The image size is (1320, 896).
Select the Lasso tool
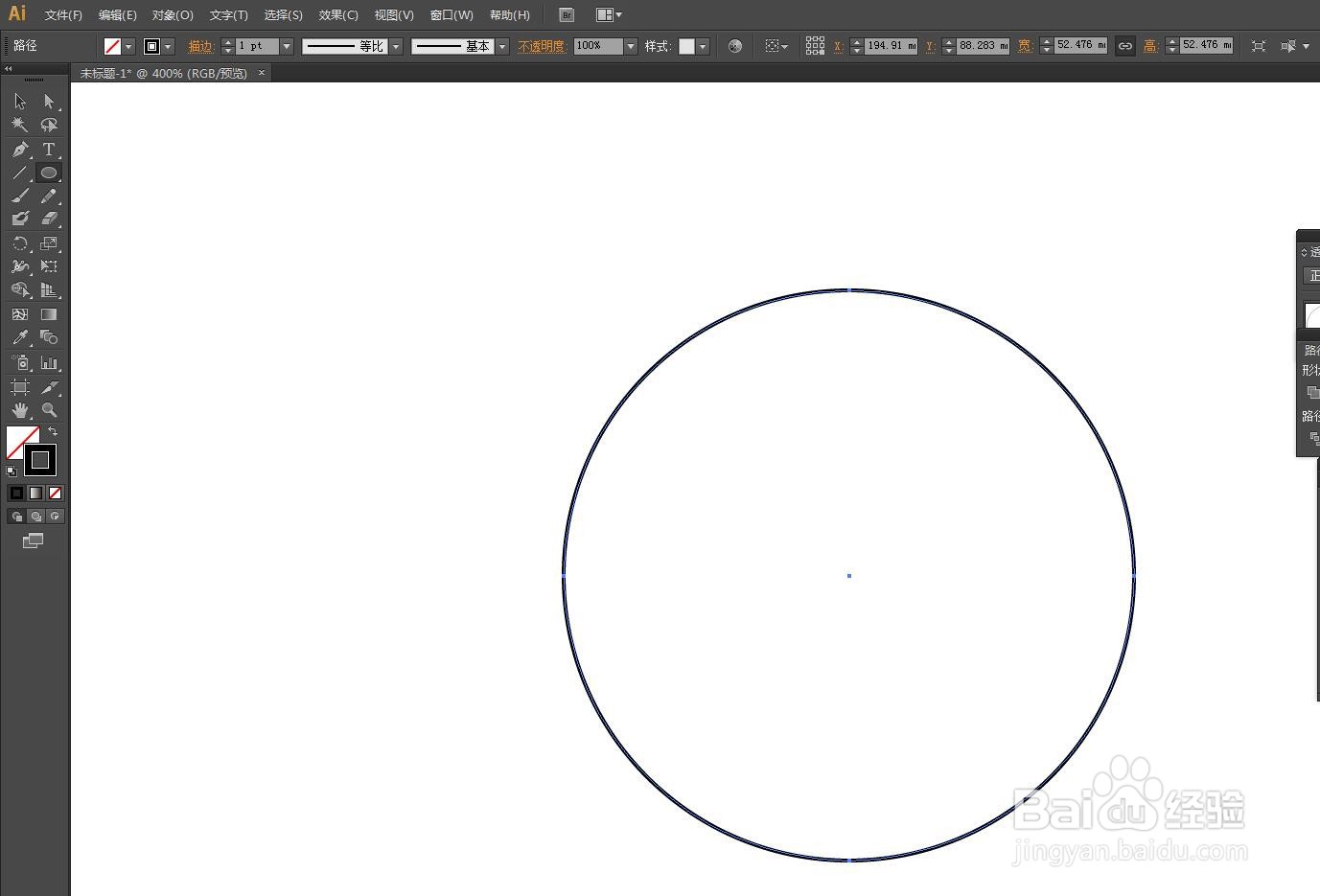click(x=49, y=125)
